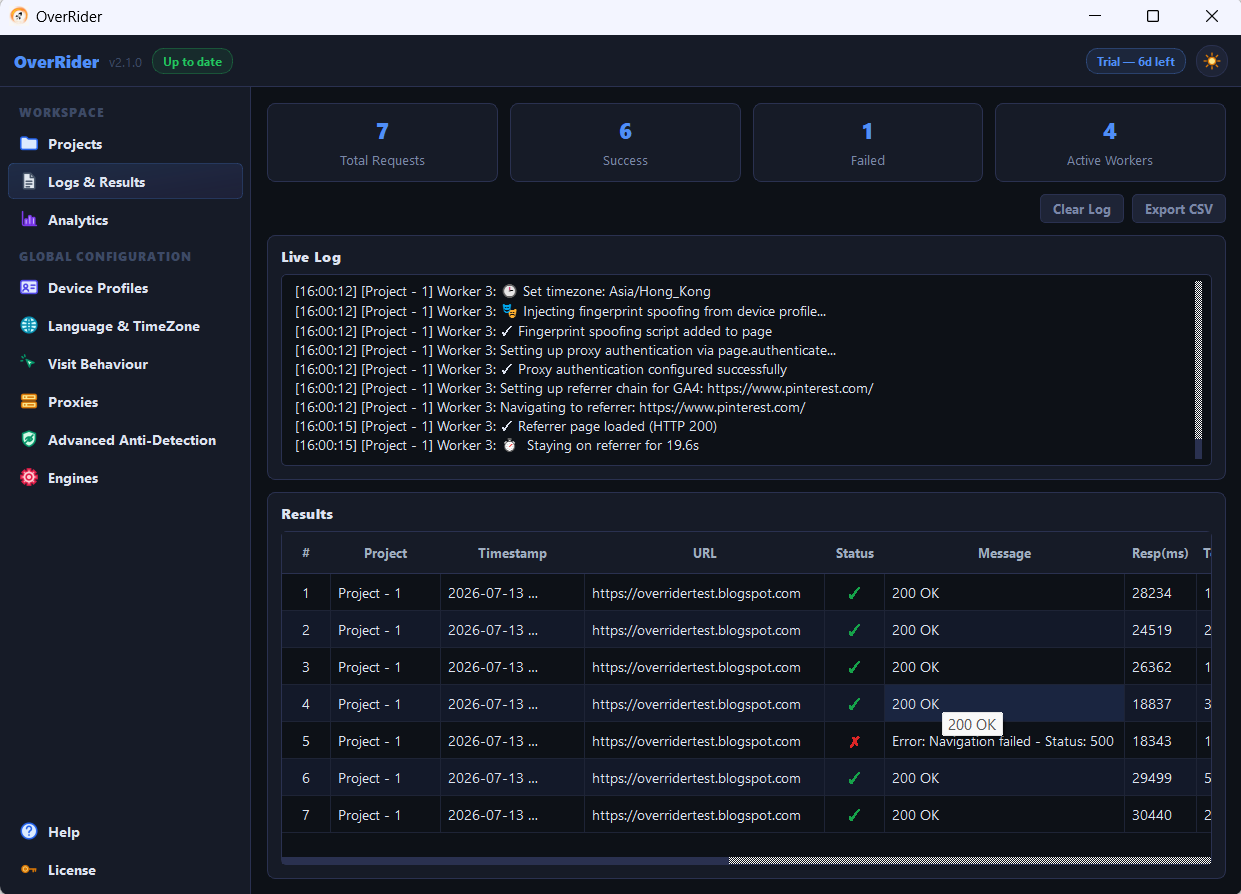Click the # column header
The height and width of the screenshot is (894, 1241).
(x=306, y=553)
